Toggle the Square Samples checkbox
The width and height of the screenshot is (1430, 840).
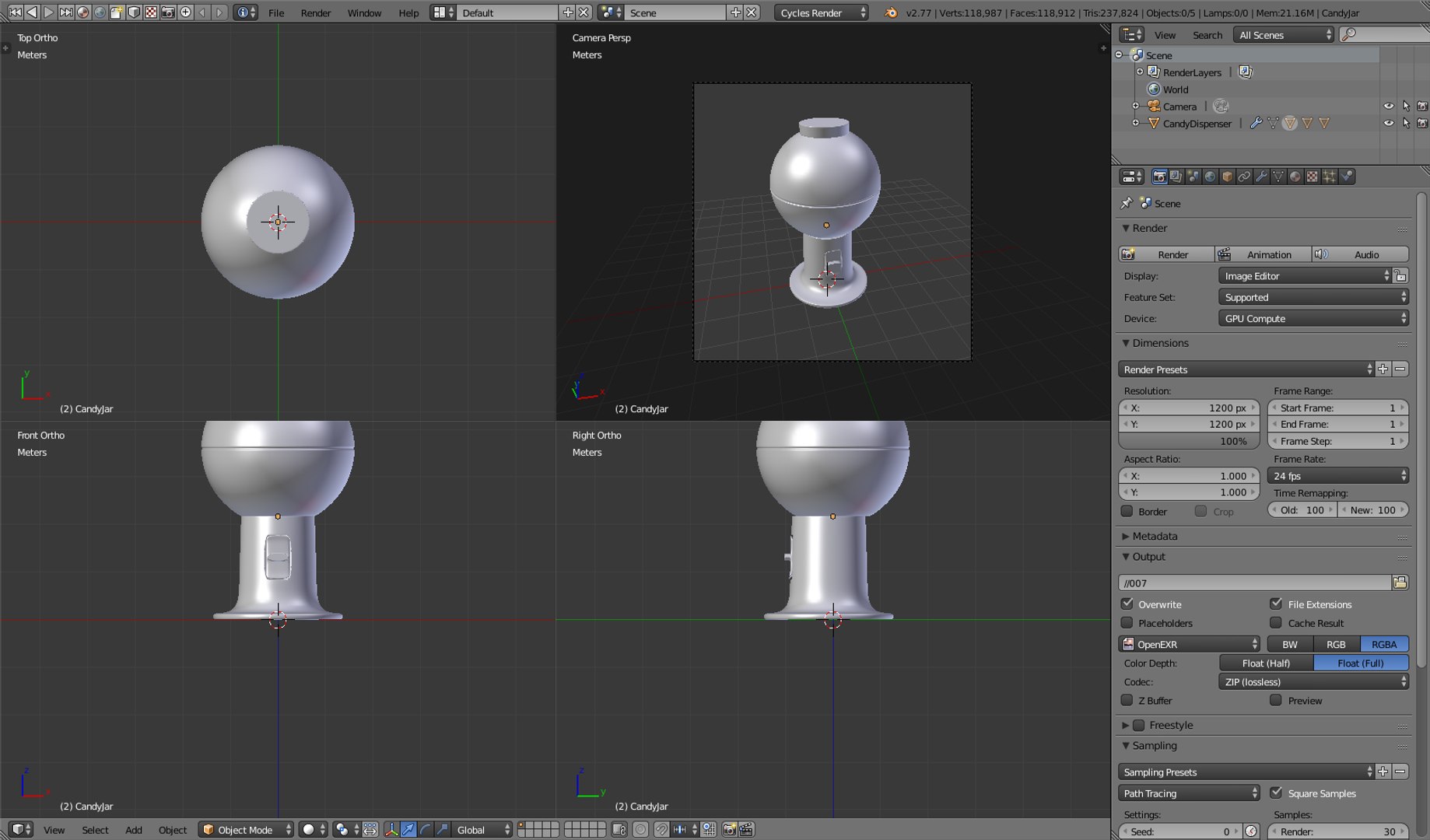(x=1276, y=793)
